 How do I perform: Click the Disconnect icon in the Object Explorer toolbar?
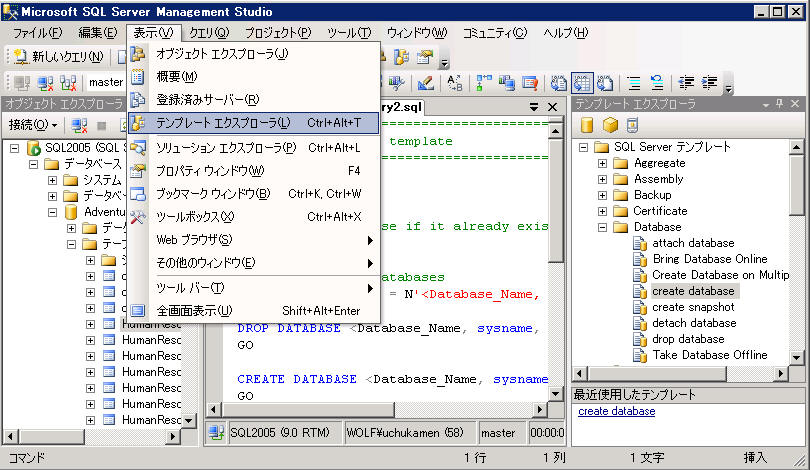point(79,125)
